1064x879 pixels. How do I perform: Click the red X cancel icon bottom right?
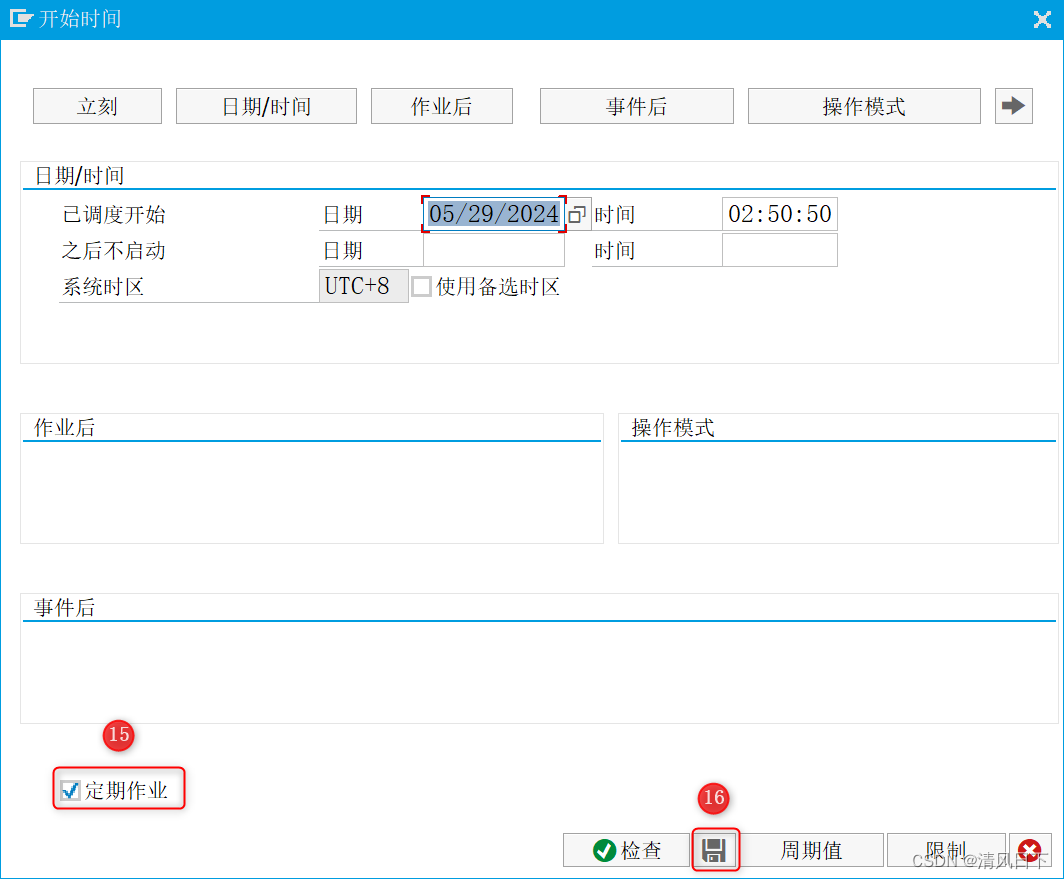1029,849
